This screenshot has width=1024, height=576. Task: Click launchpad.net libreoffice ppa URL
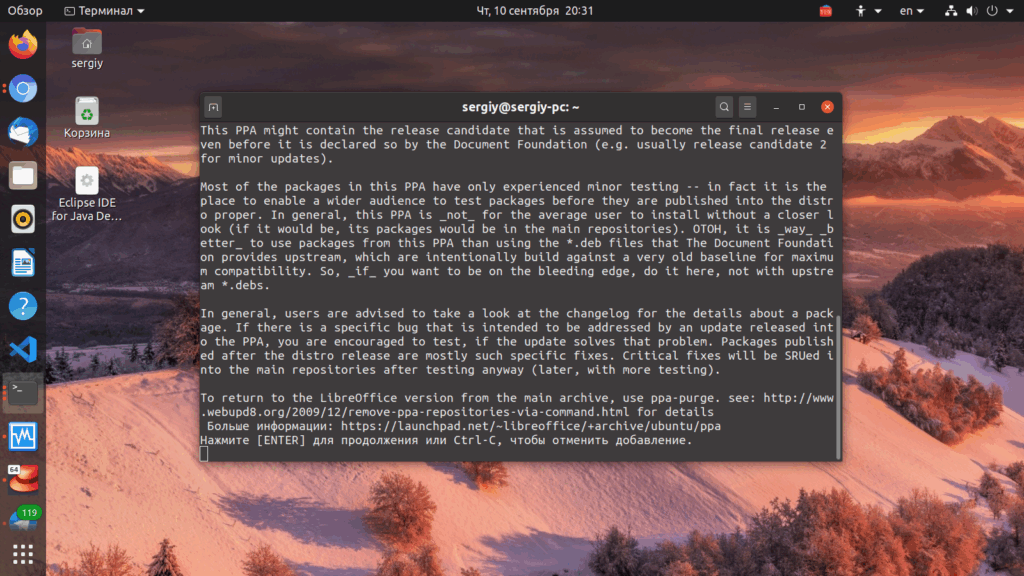tap(531, 426)
